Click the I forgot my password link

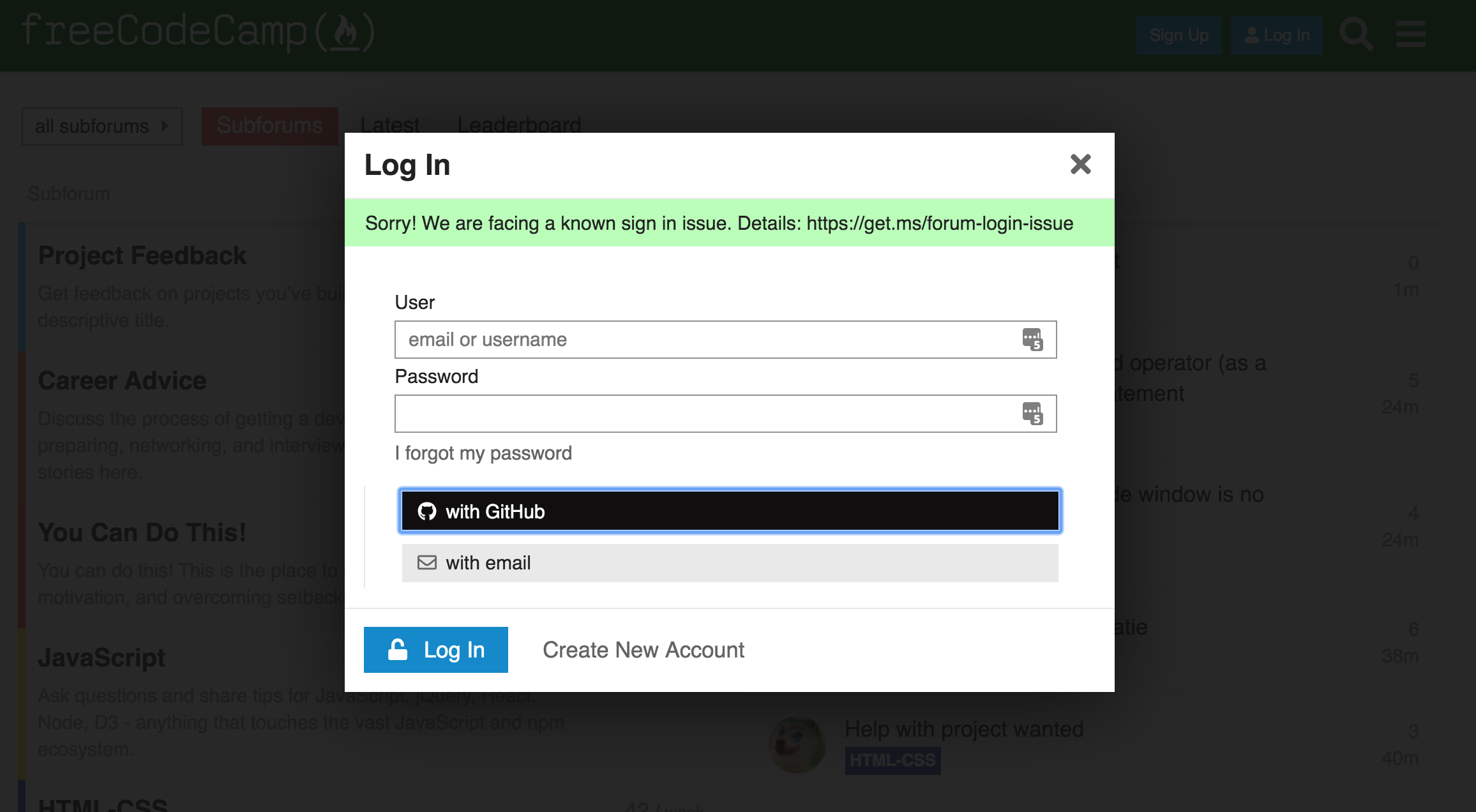(483, 453)
